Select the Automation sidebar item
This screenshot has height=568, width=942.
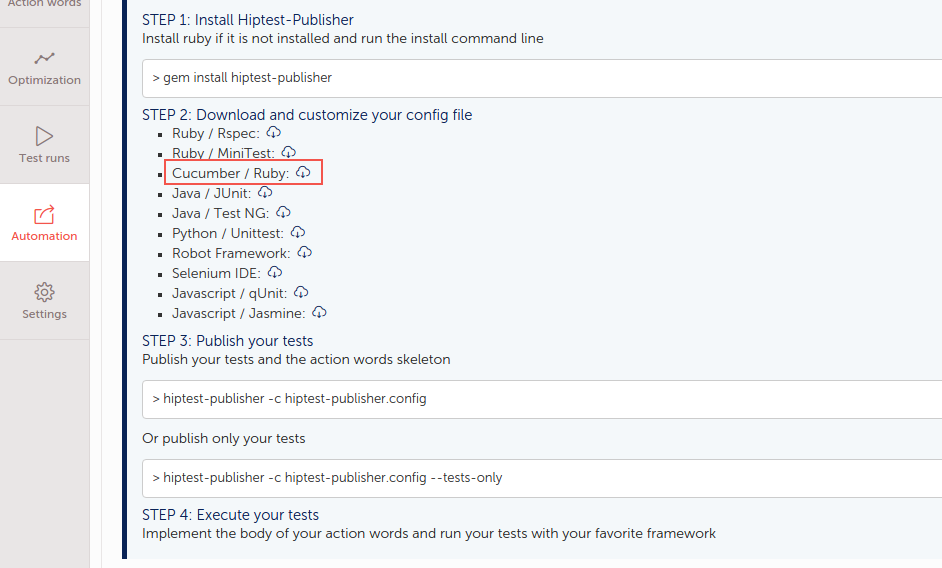tap(44, 222)
